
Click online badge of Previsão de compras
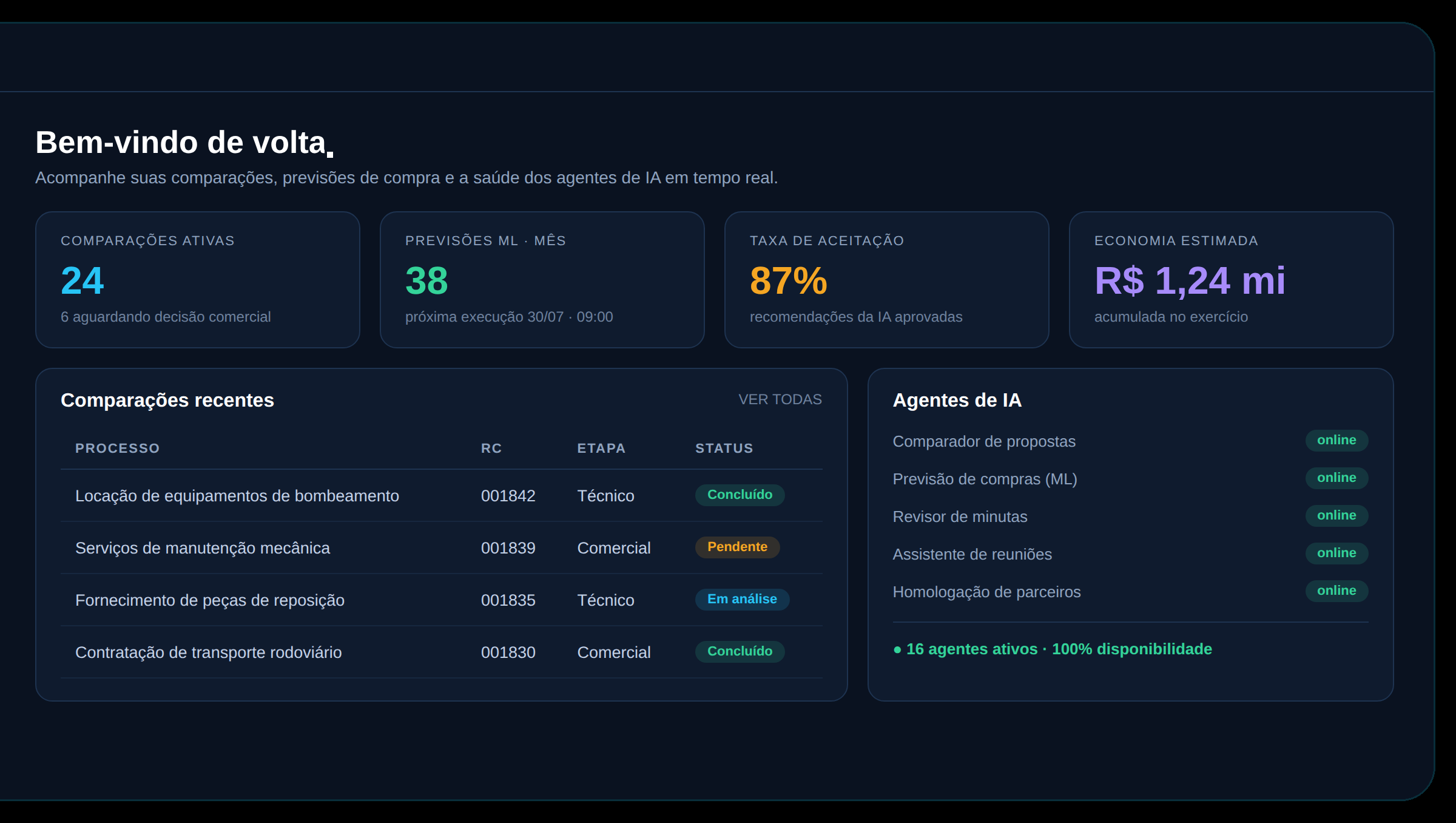click(x=1337, y=478)
